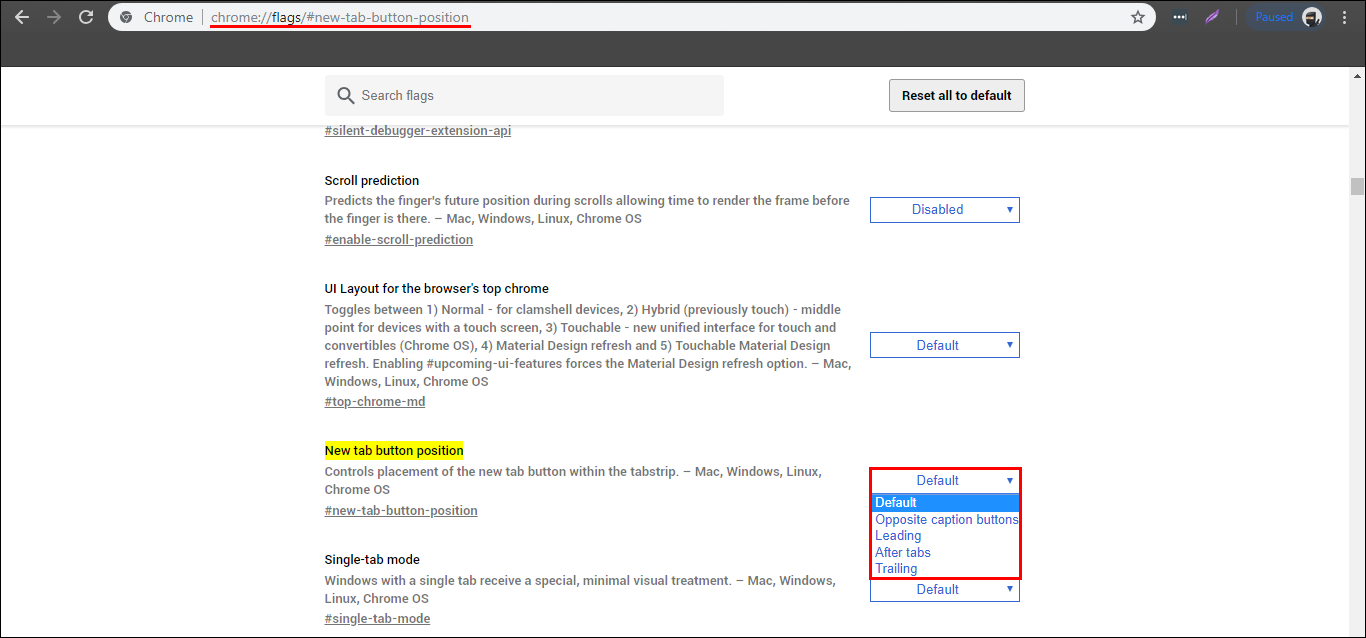Click the page vertical scrollbar thumb
The width and height of the screenshot is (1366, 638).
[1357, 187]
